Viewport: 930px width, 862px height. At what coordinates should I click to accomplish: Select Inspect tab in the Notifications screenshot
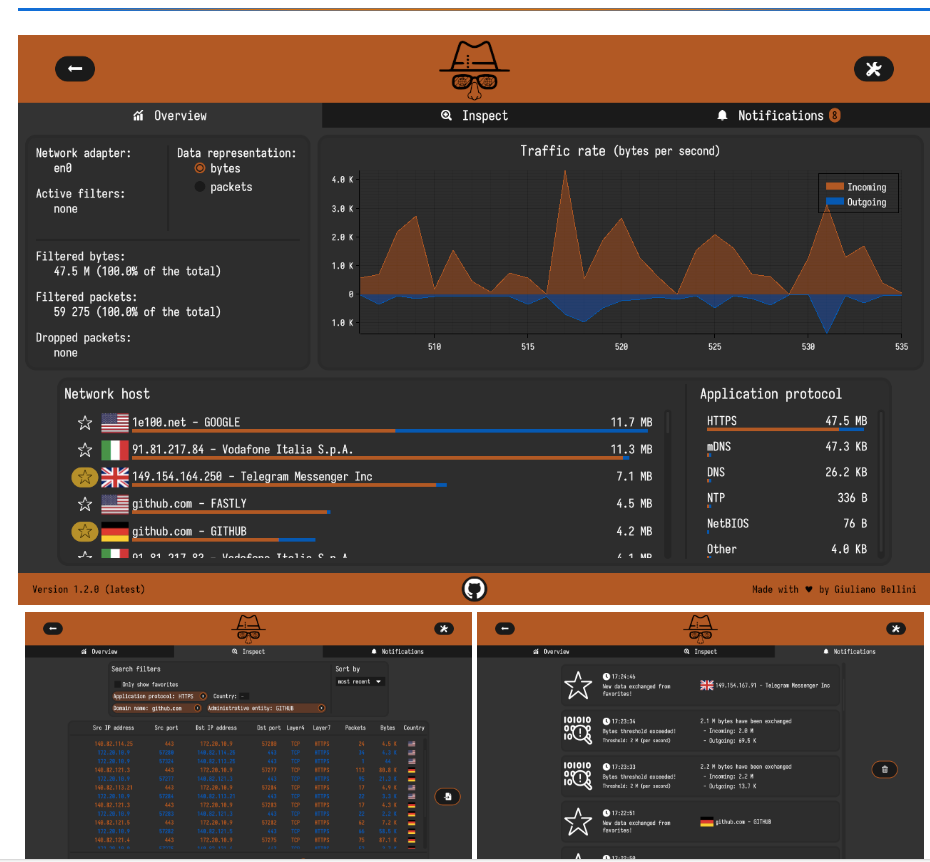pos(700,651)
